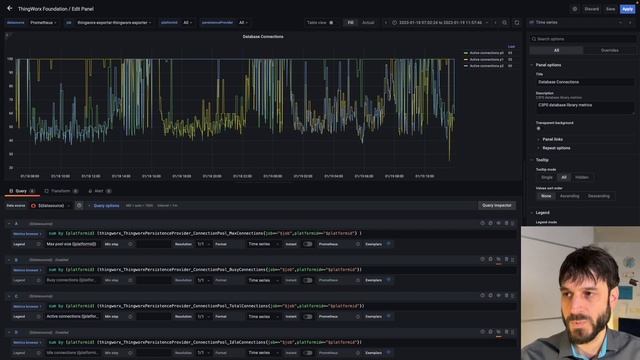This screenshot has width=640, height=360.
Task: Click the Save button
Action: tap(610, 9)
